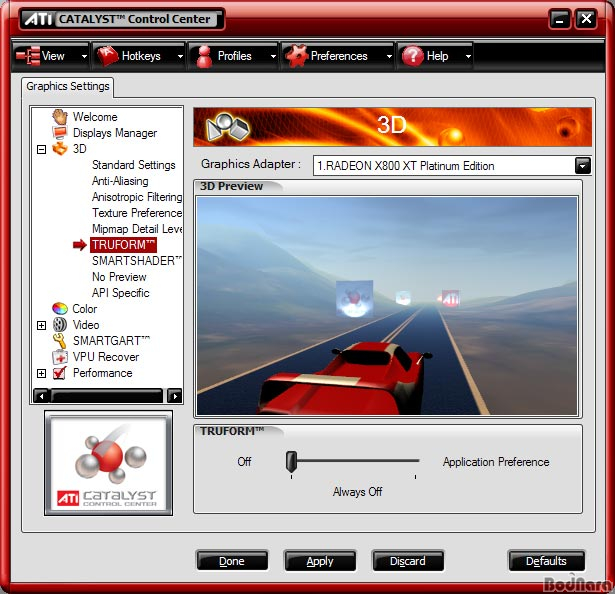Select the Color wheel icon

tap(60, 308)
